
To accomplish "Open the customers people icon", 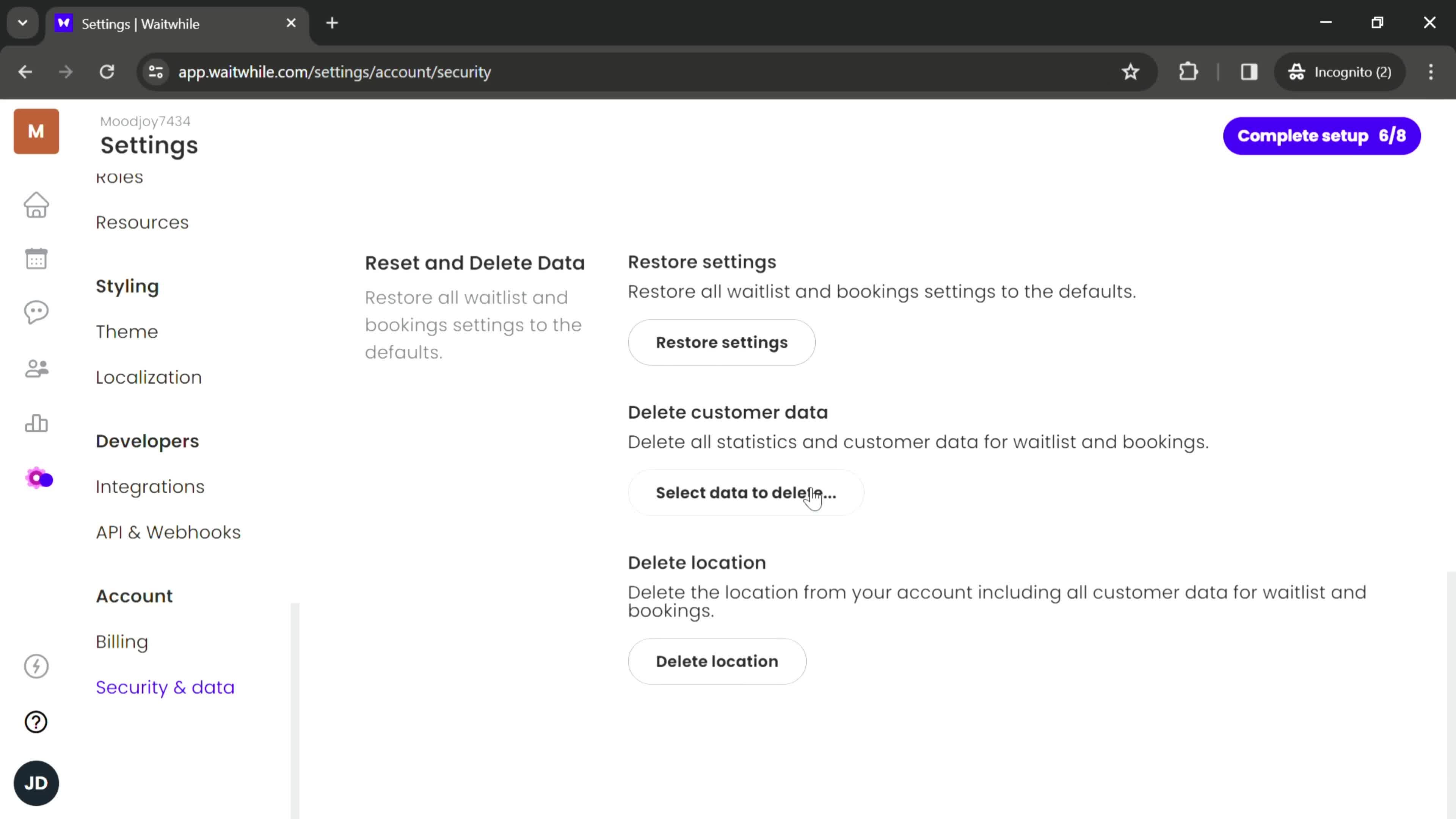I will coord(36,369).
